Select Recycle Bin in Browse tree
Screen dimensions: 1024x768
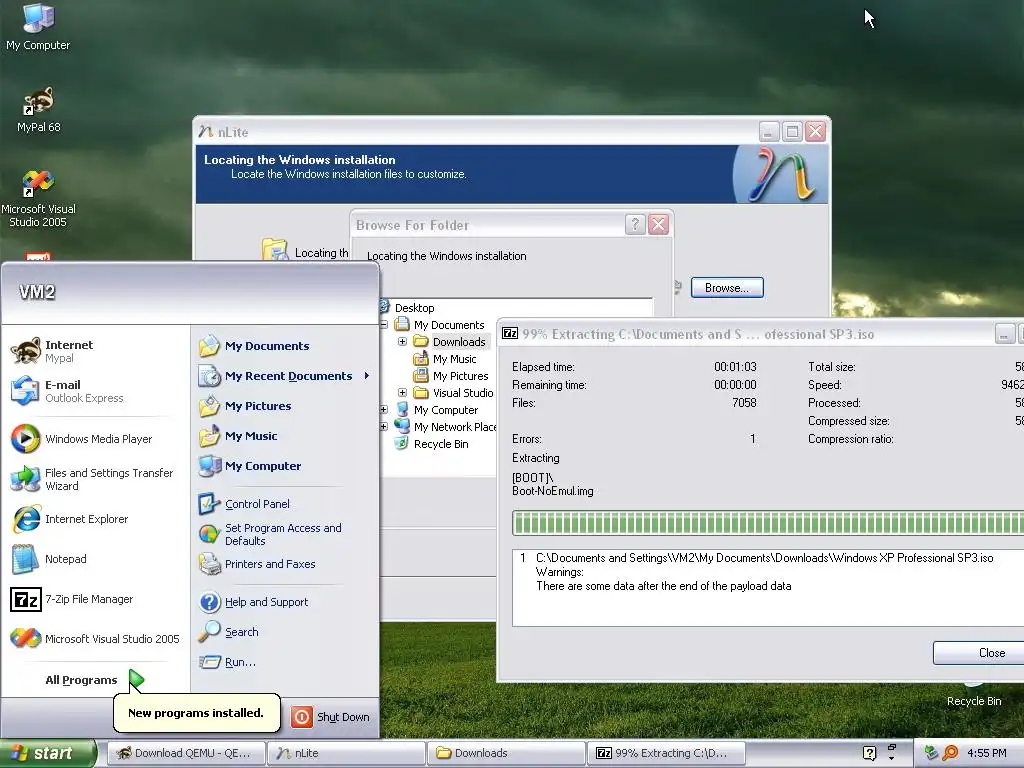pyautogui.click(x=441, y=443)
